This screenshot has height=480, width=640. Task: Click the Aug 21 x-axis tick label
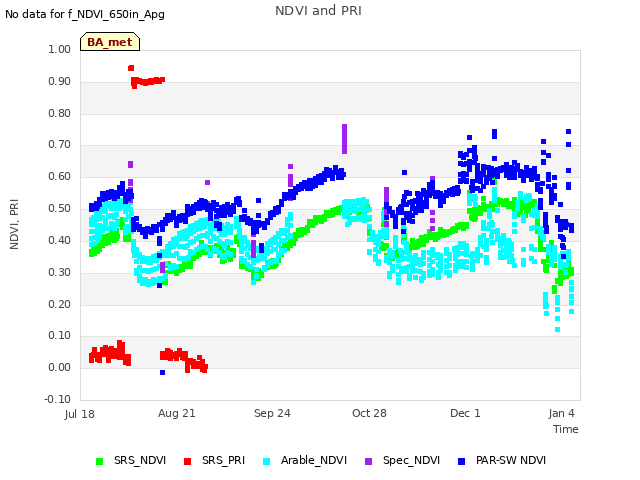(177, 413)
